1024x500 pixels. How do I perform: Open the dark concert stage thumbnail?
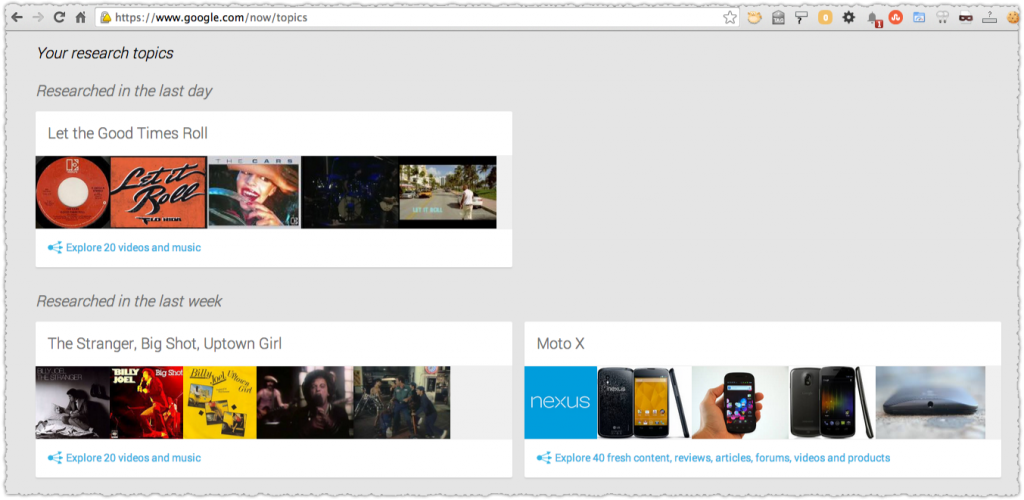click(x=349, y=193)
